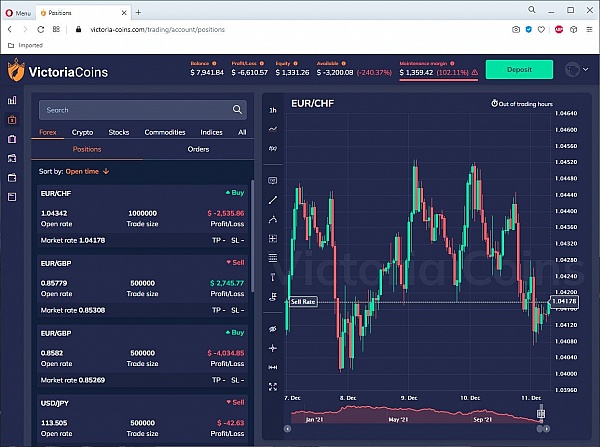Click the margin warning triangle icon
Viewport: 600px width, 447px height.
pyautogui.click(x=474, y=72)
